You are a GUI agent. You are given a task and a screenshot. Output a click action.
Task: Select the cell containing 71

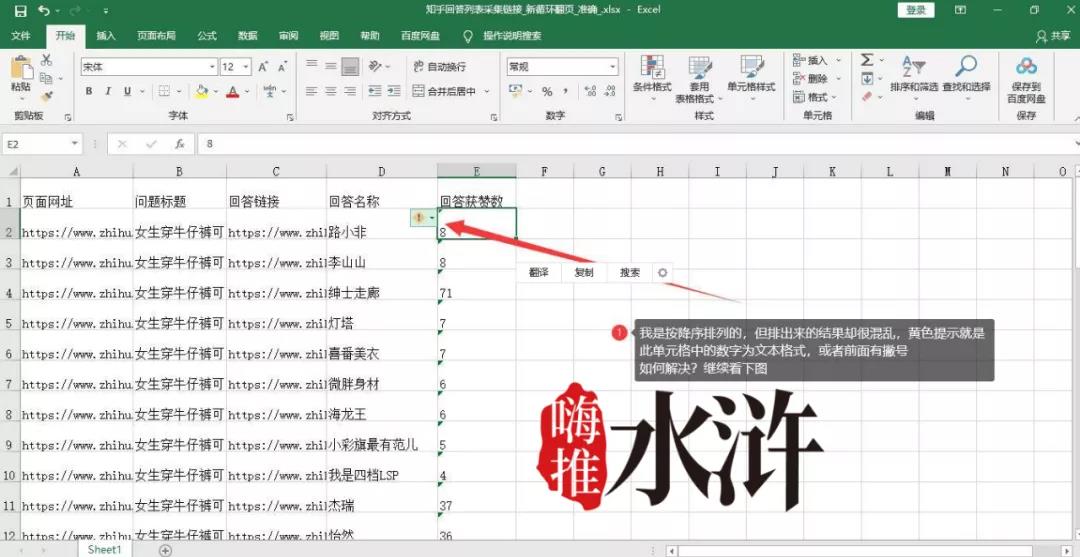click(x=477, y=286)
